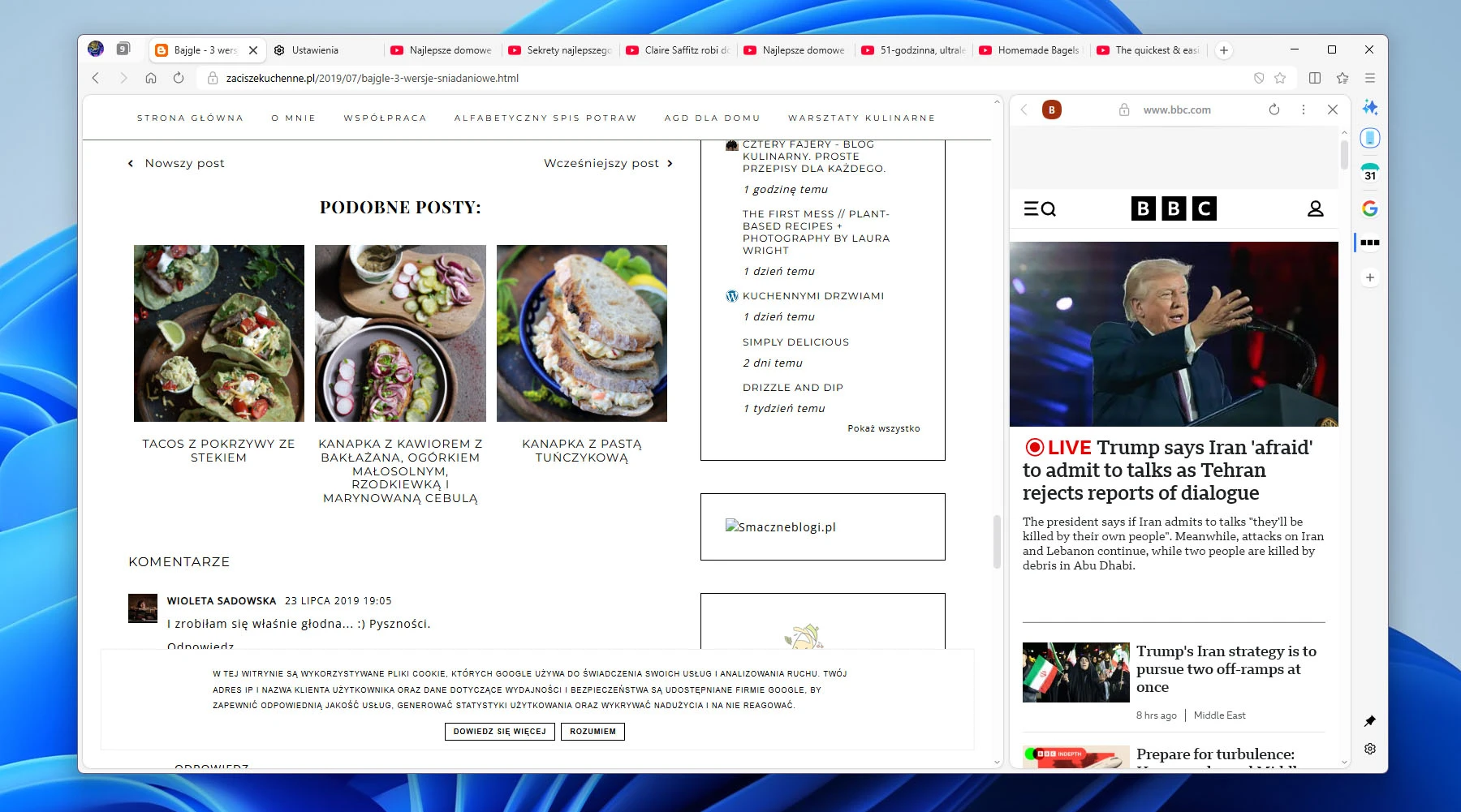1461x812 pixels.
Task: Click the BBC account profile icon
Action: tap(1315, 209)
